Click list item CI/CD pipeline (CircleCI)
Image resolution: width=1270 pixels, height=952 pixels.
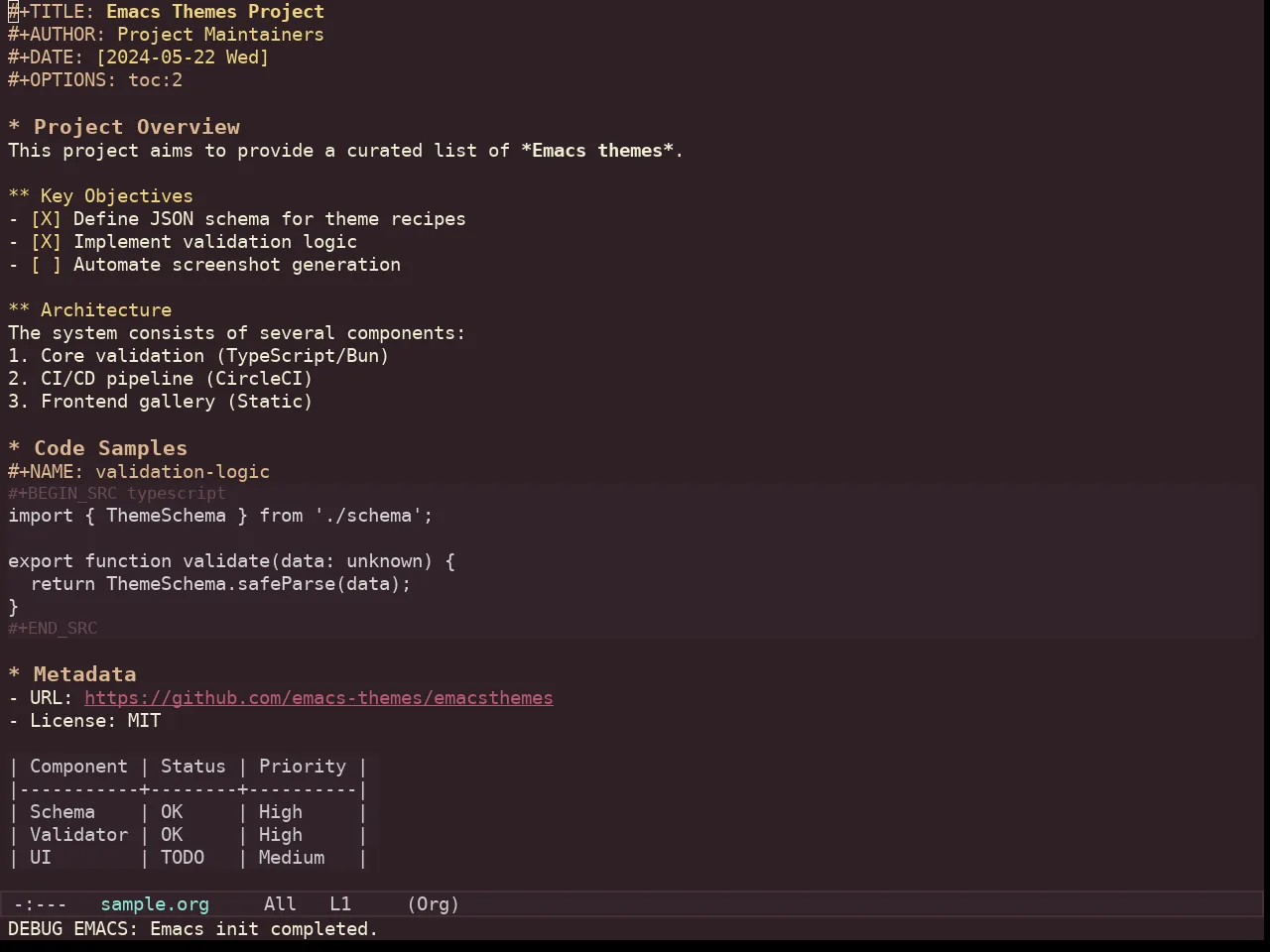(161, 379)
